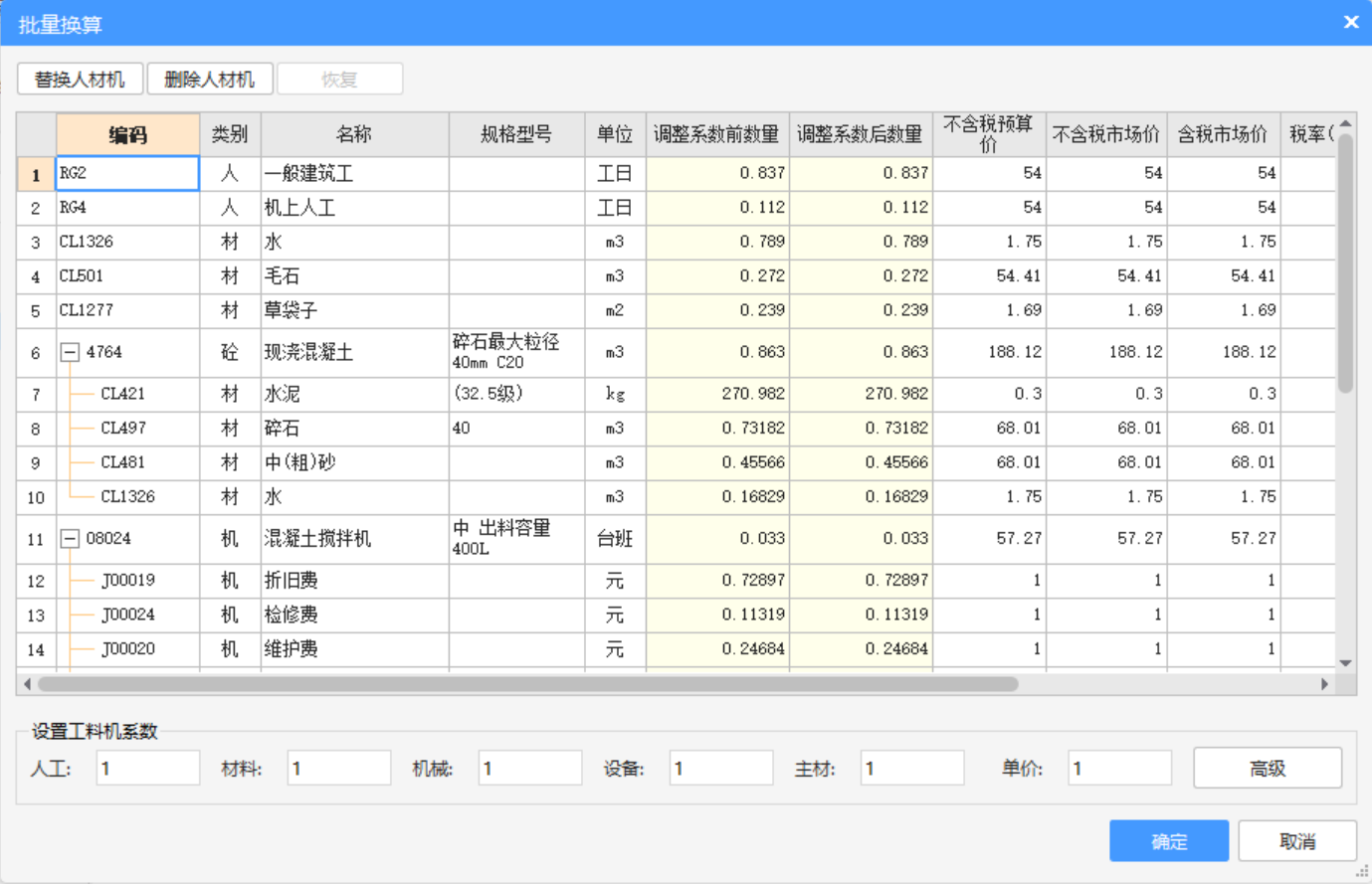Edit the 主材 coefficient field
Image resolution: width=1372 pixels, height=884 pixels.
click(911, 769)
